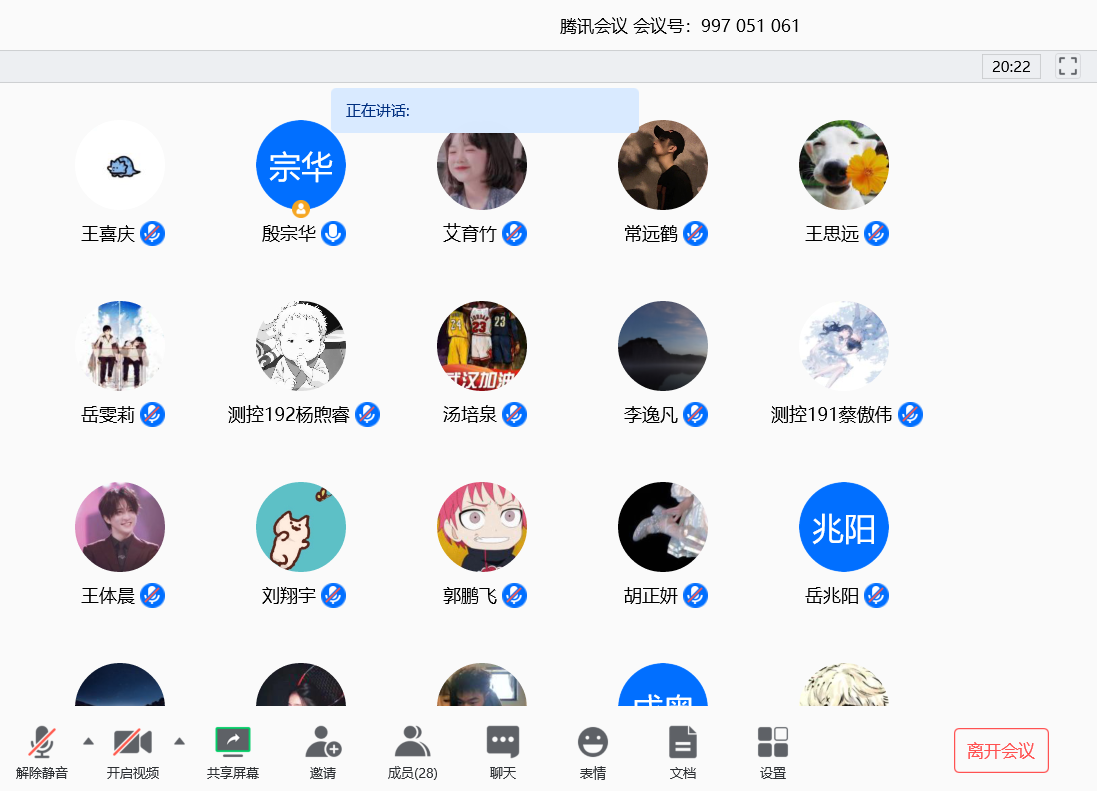Unmute microphone with 解除静音 button

tap(42, 742)
